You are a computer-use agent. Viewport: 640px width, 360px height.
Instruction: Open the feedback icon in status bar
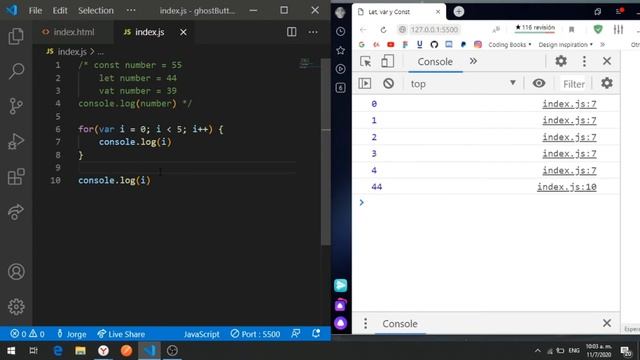pyautogui.click(x=296, y=334)
